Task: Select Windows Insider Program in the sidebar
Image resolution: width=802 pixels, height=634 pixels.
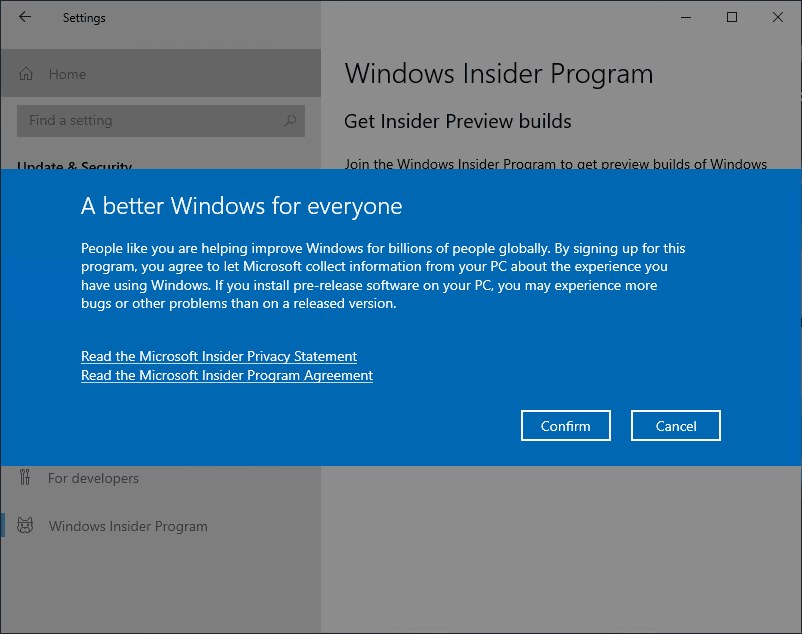Action: pyautogui.click(x=161, y=526)
